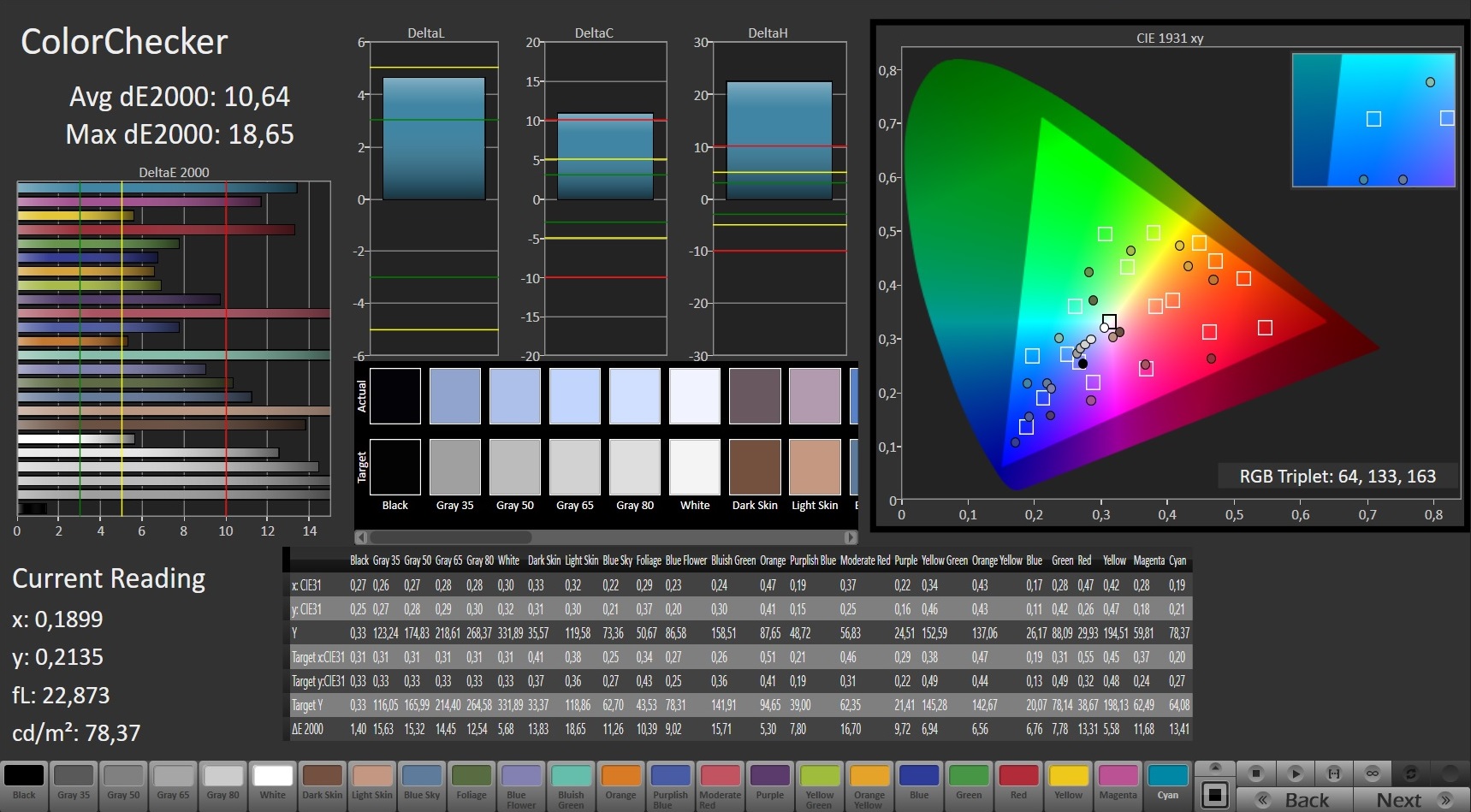Viewport: 1471px width, 812px height.
Task: Click the continuous read infinity icon
Action: [x=1372, y=773]
